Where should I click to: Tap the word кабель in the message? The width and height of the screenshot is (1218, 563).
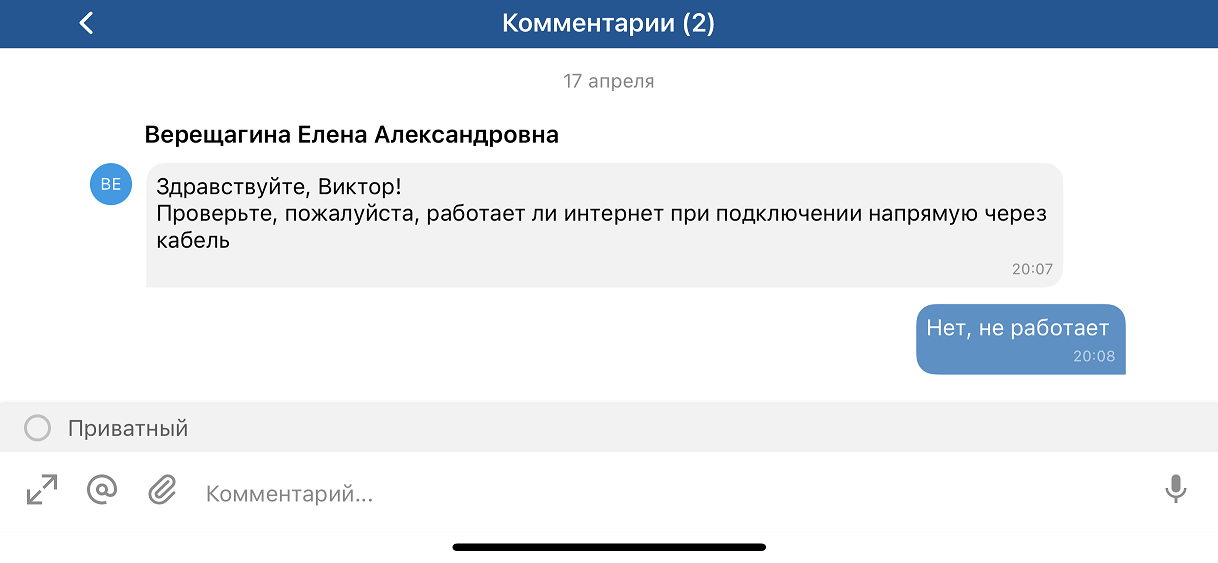coord(193,240)
